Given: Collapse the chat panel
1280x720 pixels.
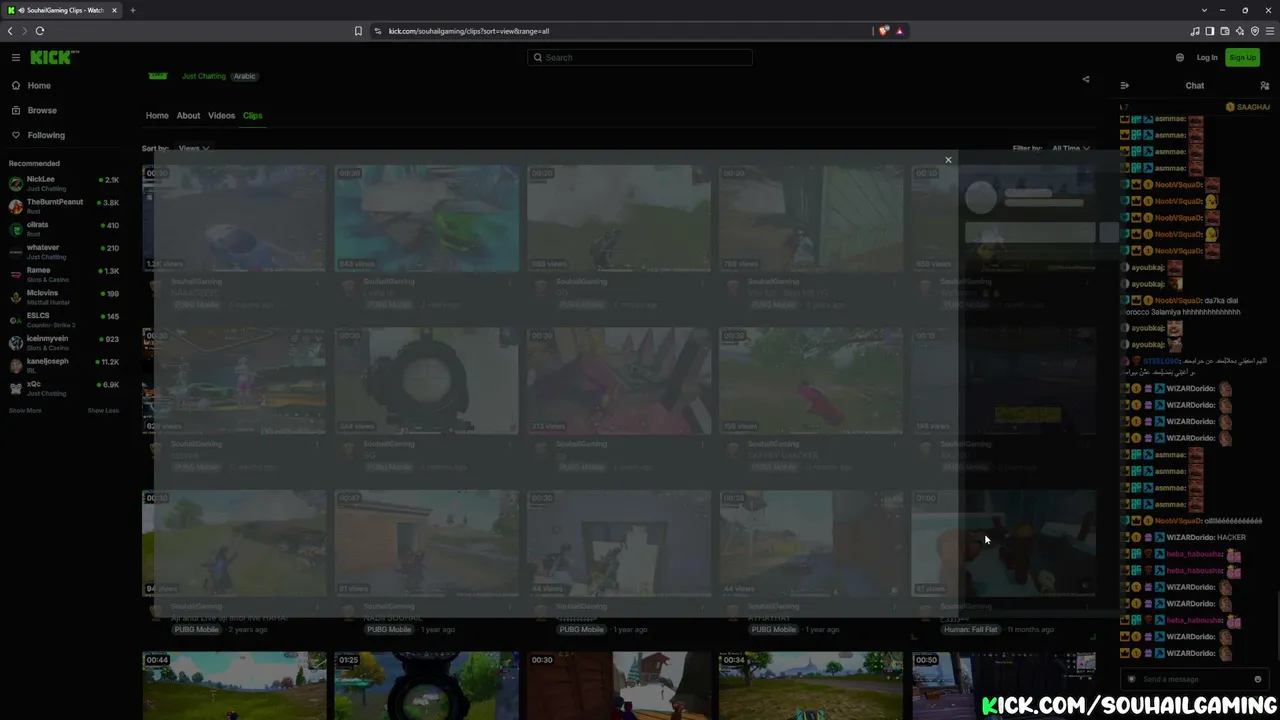Looking at the screenshot, I should 1125,86.
